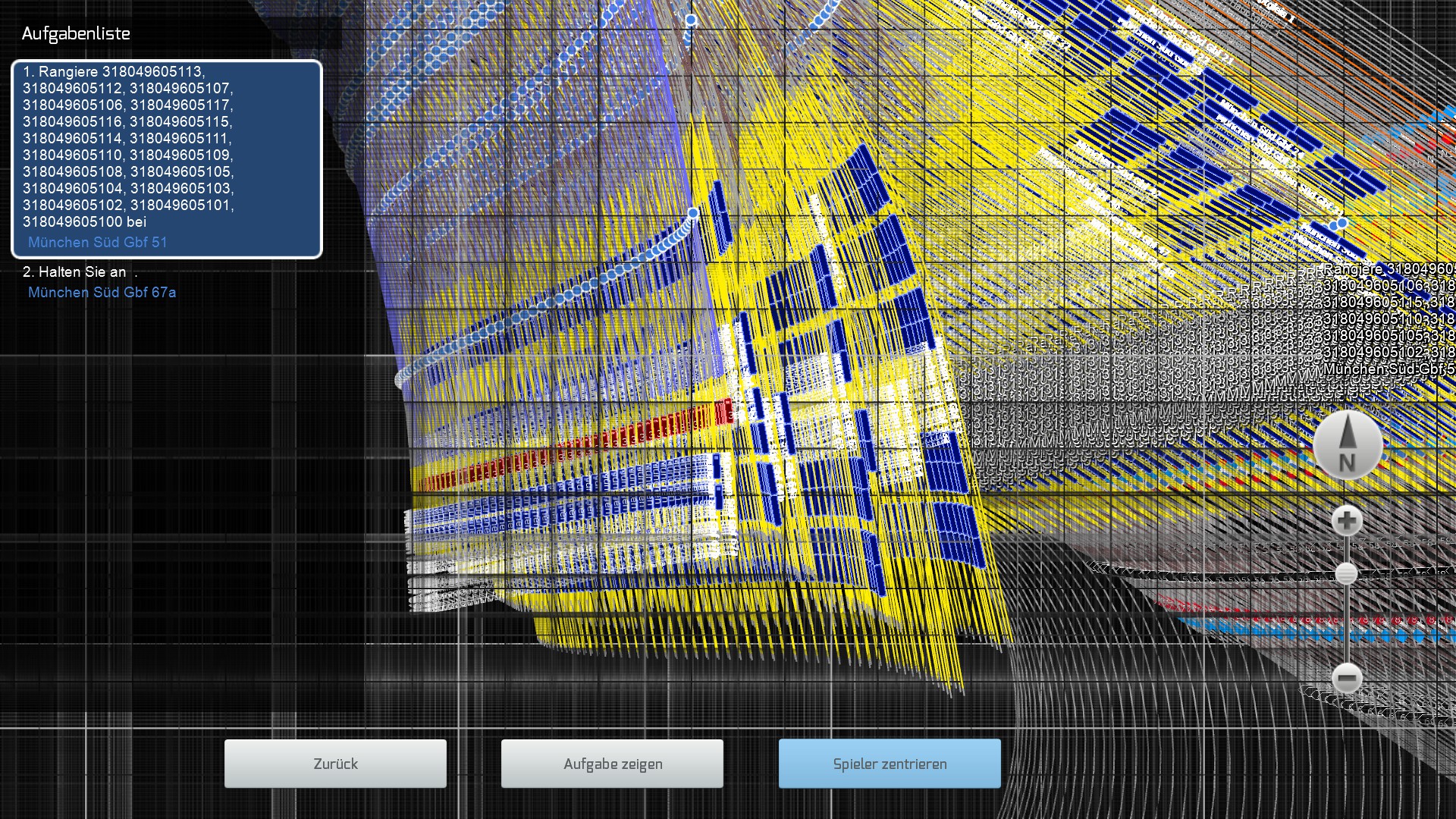The height and width of the screenshot is (819, 1456).
Task: Click wagon number 318049605100 in task text
Action: click(x=73, y=222)
